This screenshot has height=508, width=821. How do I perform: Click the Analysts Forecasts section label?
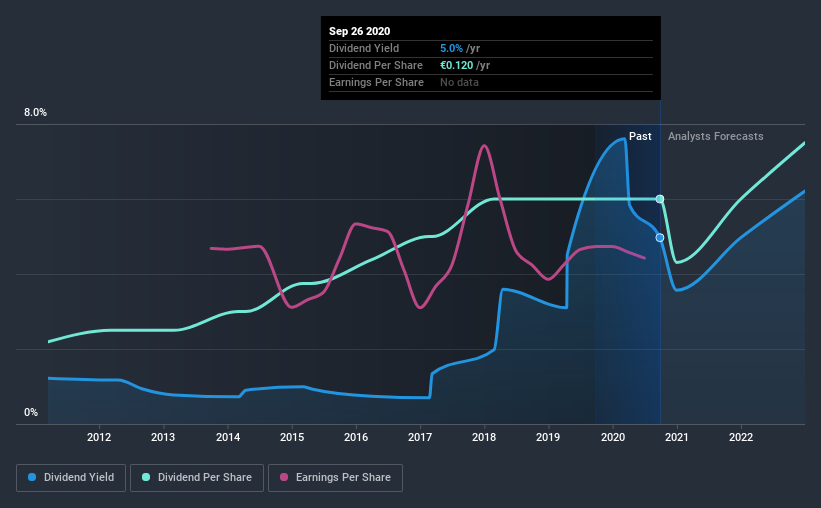pos(715,136)
